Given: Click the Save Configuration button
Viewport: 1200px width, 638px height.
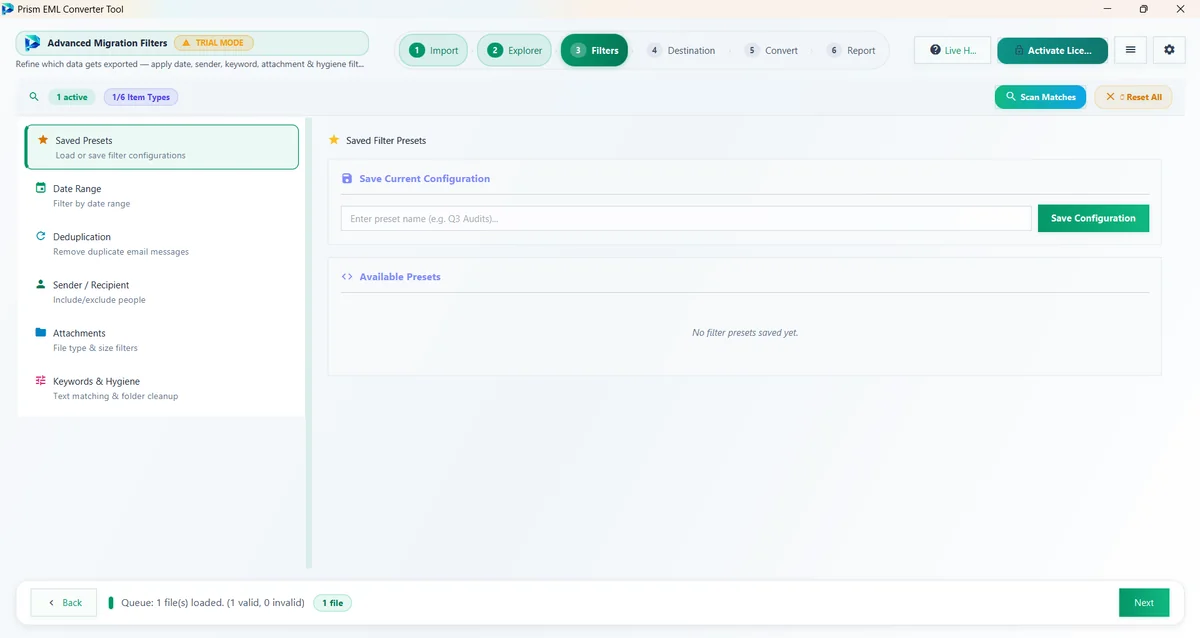Looking at the screenshot, I should 1093,218.
